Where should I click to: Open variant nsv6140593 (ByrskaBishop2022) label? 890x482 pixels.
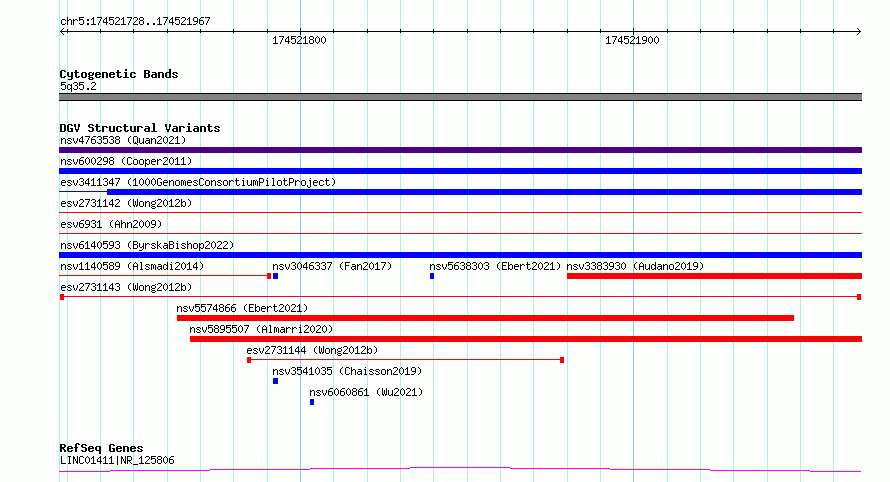[x=147, y=245]
